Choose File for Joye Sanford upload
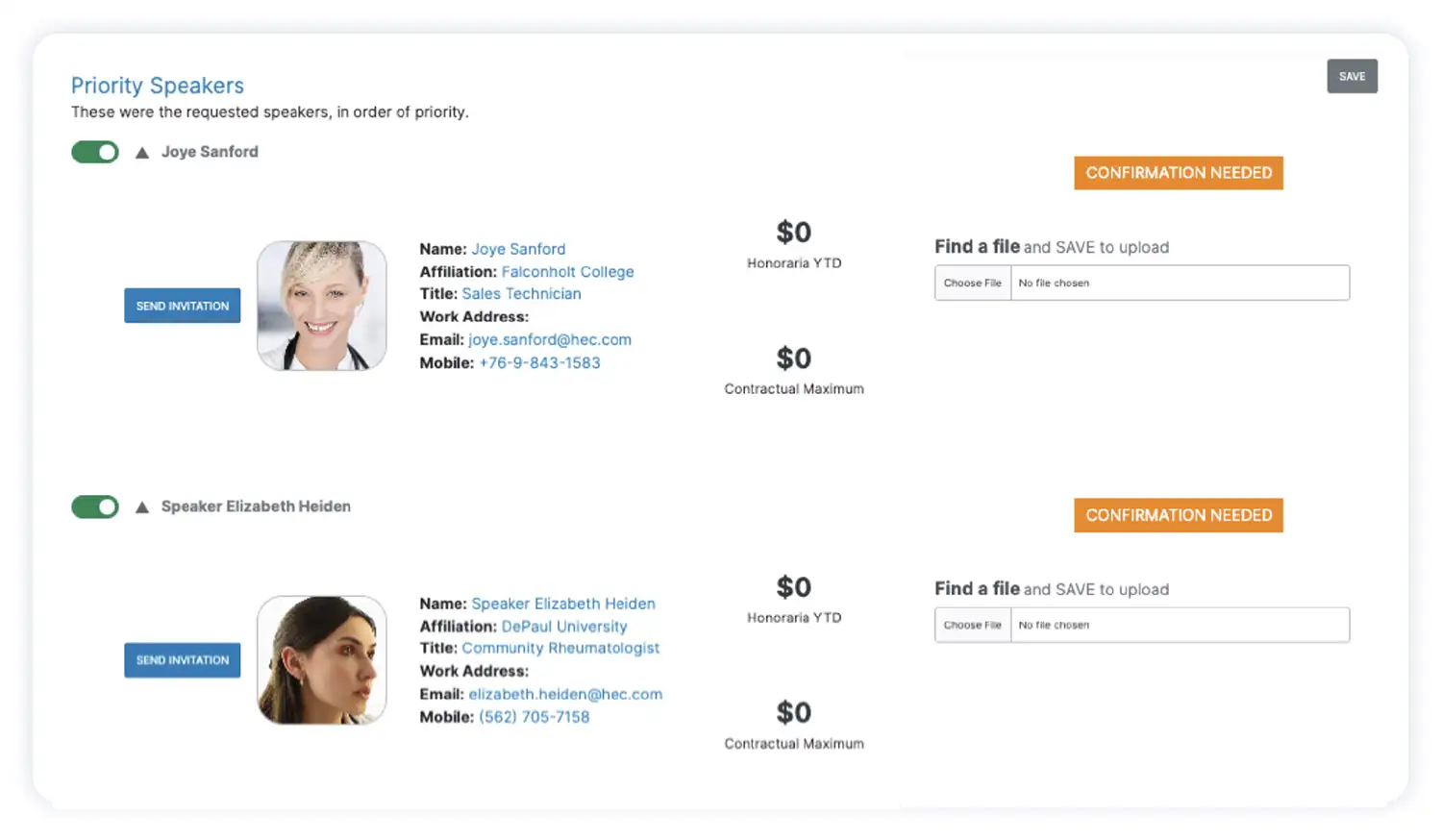1442x840 pixels. 972,283
